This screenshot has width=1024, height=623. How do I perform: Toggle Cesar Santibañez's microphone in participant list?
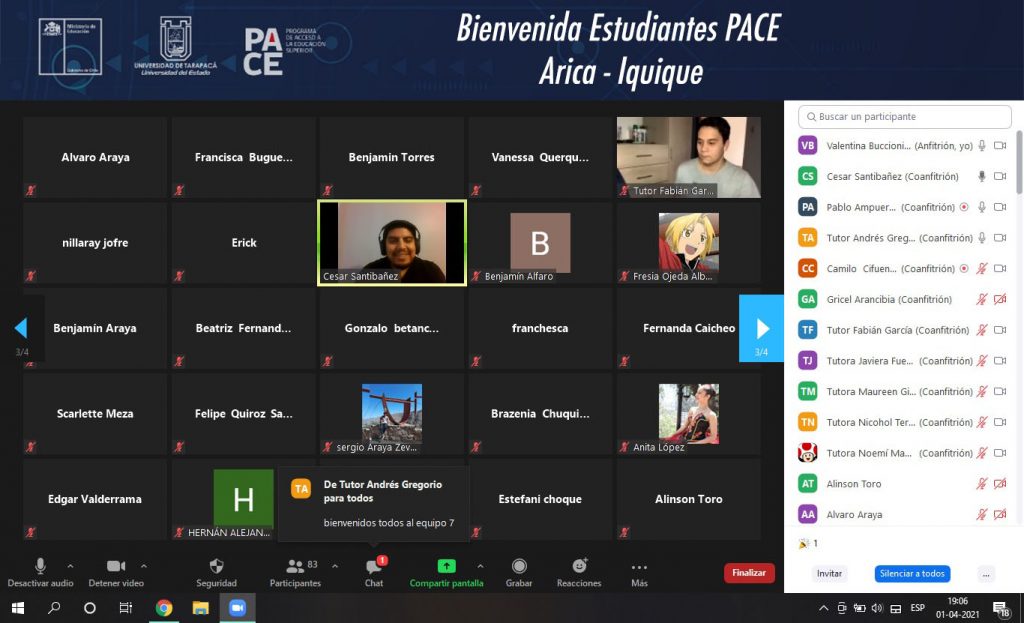pyautogui.click(x=982, y=177)
